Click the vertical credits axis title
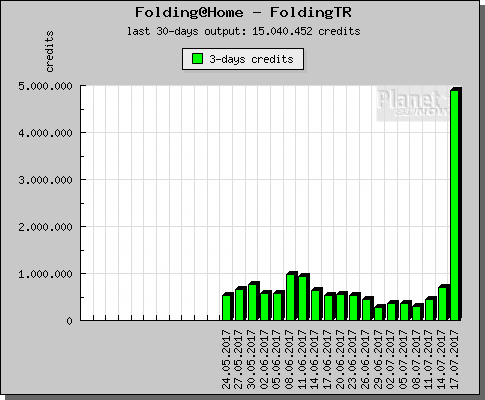485x400 pixels. pos(49,51)
